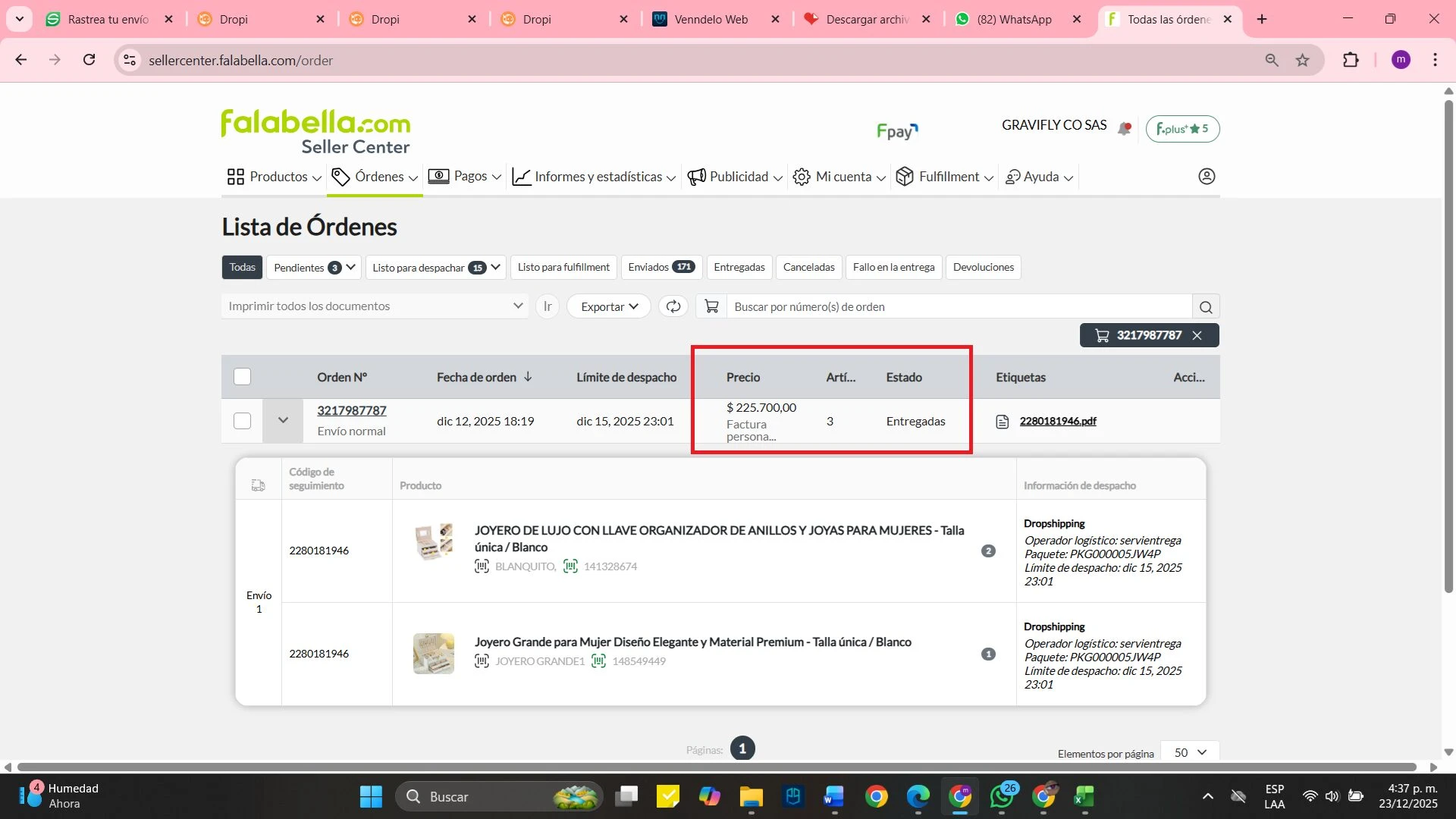Click the refresh orders icon next to Exportar
This screenshot has width=1456, height=819.
673,306
